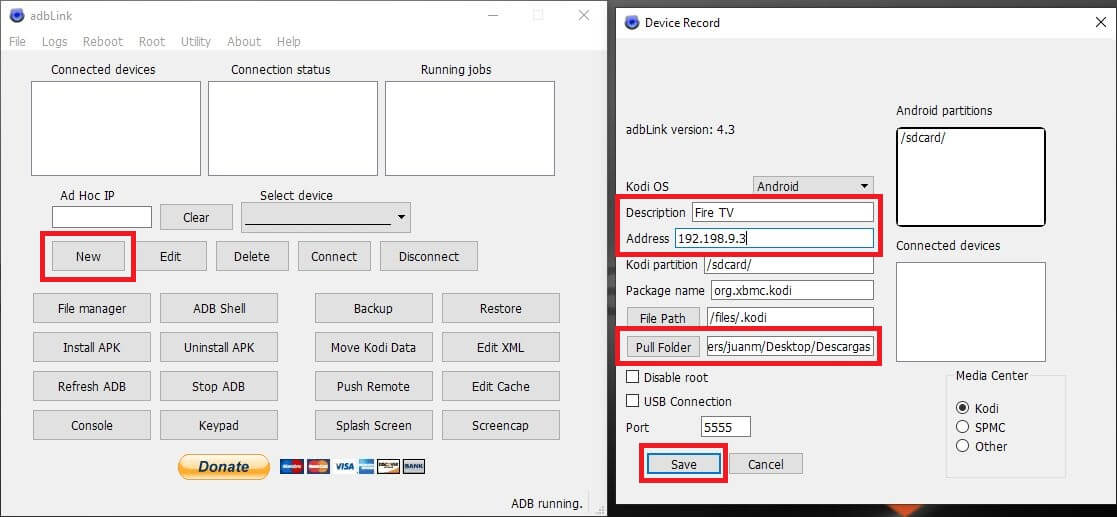The height and width of the screenshot is (517, 1117).
Task: Open the Kodi OS Android dropdown
Action: [813, 186]
